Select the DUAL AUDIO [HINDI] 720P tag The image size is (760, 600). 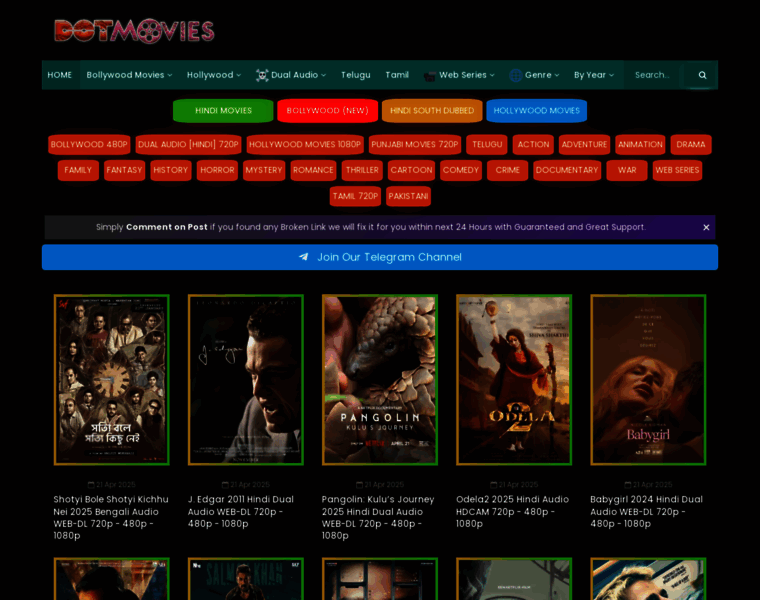coord(188,144)
